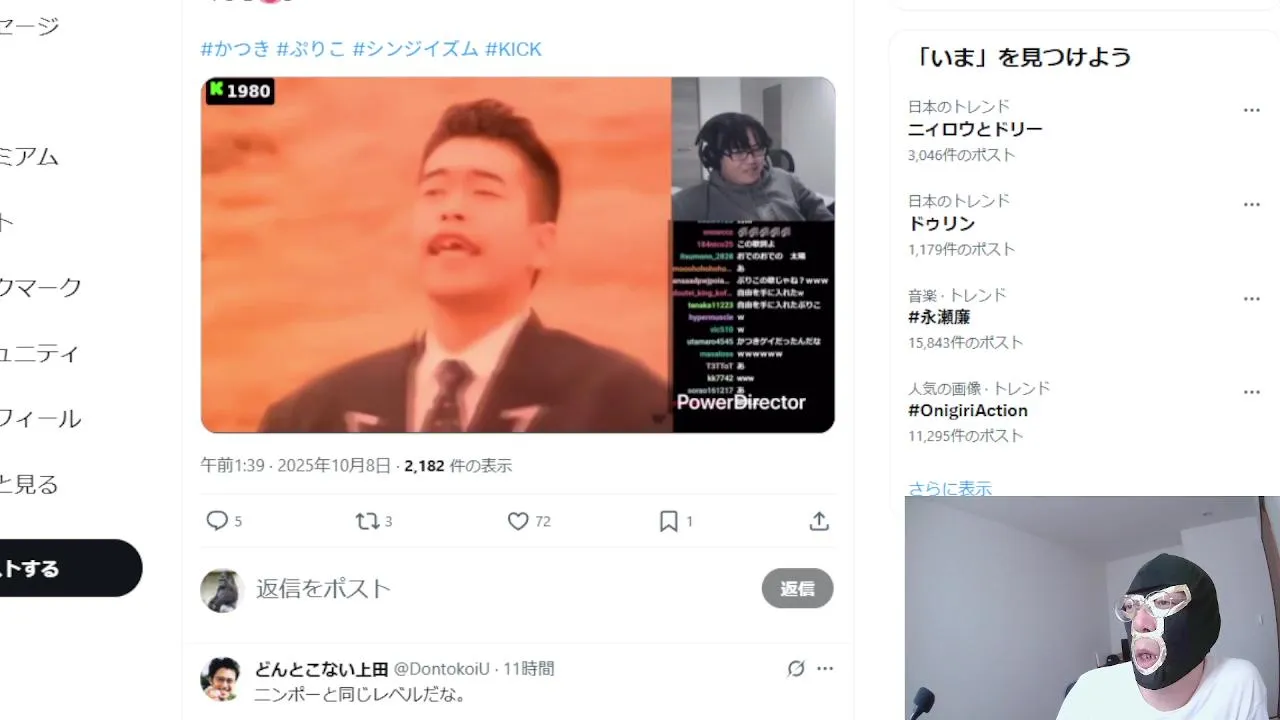The image size is (1280, 720).
Task: Open options menu for ニイロウとドリー trend
Action: pos(1252,110)
